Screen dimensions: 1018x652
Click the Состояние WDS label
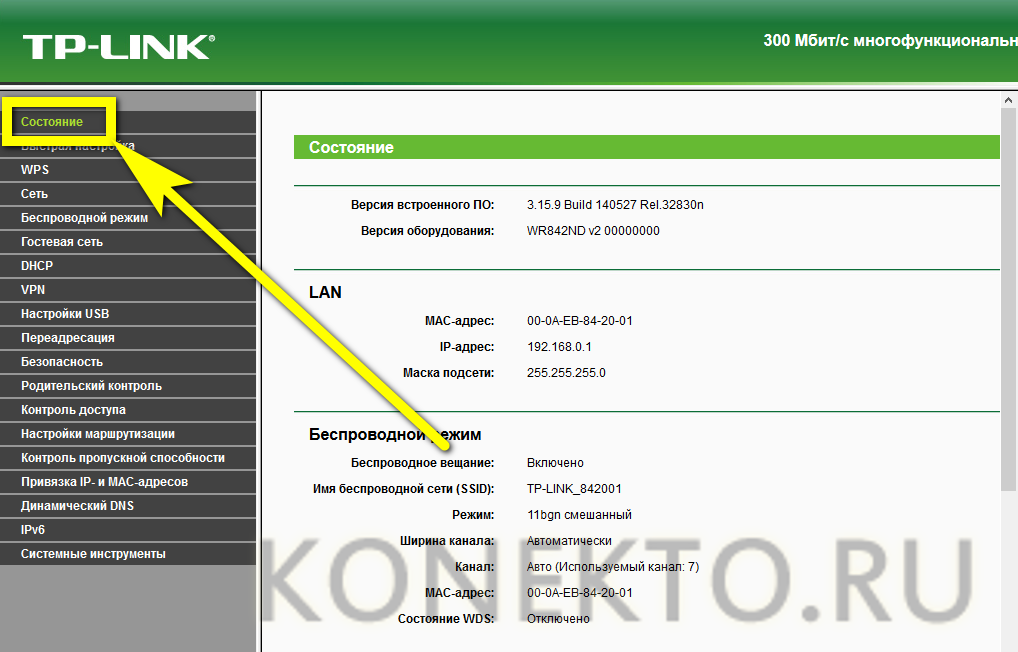pos(446,618)
